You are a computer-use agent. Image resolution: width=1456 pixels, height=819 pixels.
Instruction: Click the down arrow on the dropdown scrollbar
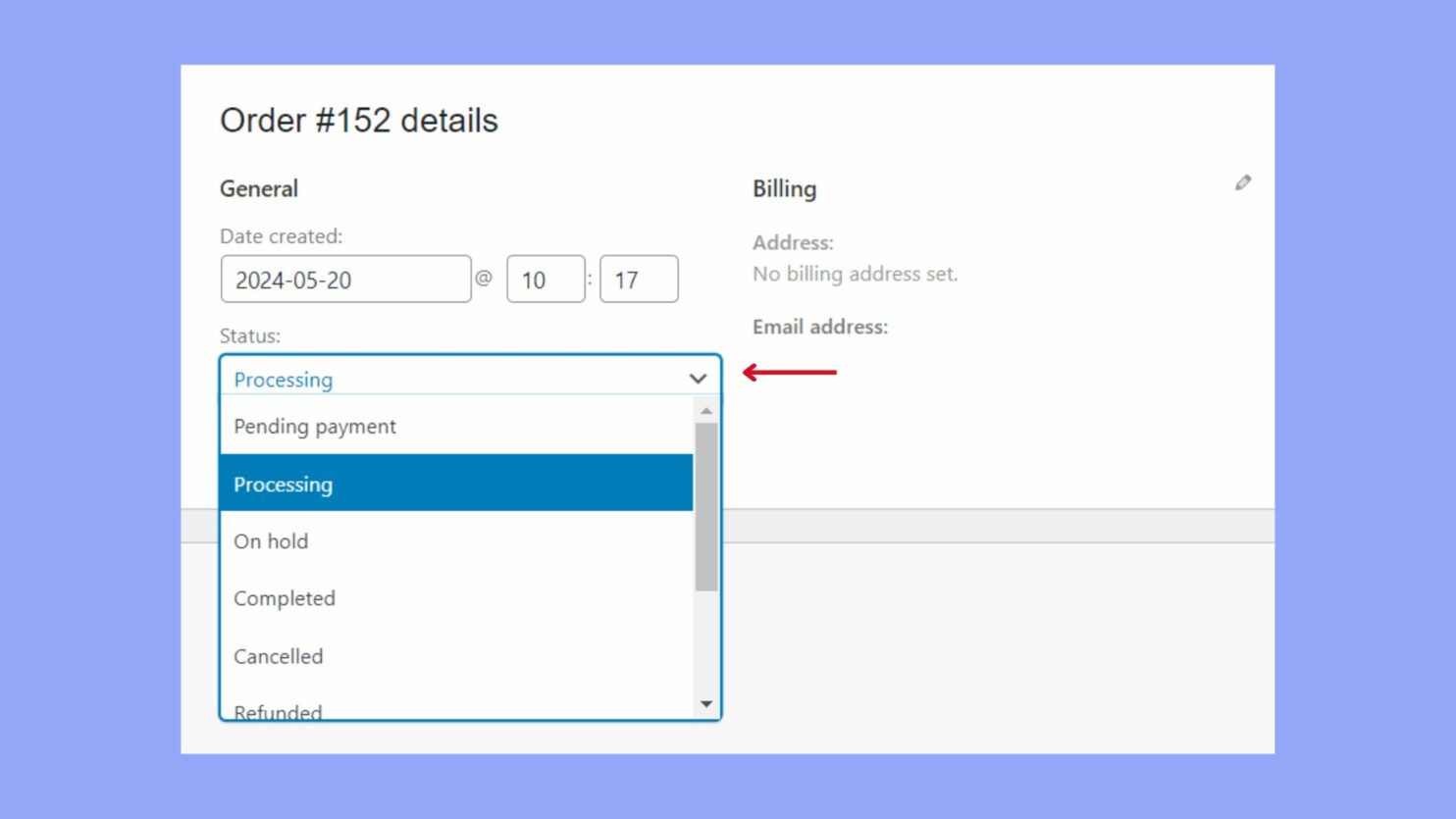click(705, 702)
